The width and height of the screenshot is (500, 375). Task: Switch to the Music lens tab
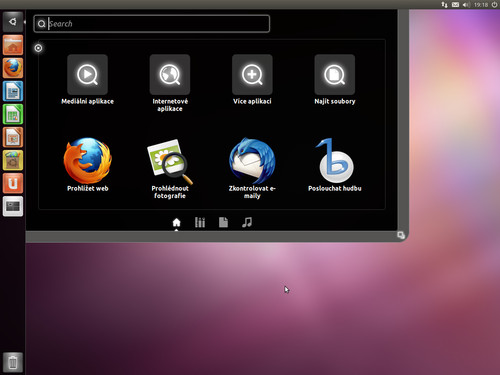tap(247, 222)
